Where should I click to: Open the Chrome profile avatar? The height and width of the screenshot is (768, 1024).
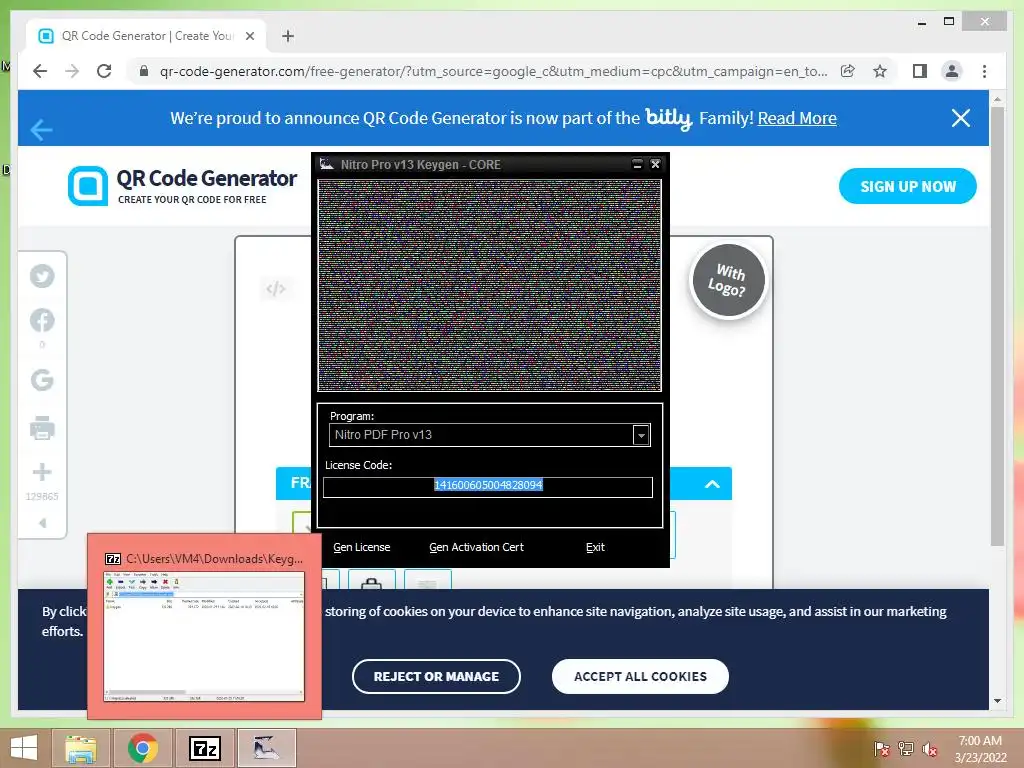pos(952,71)
